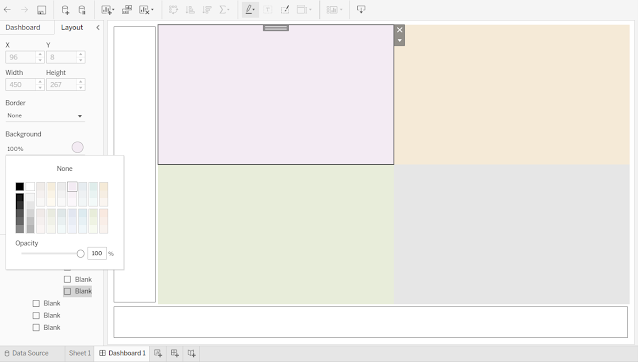Select the bottom-most Blank hierarchy item
Screen dimensions: 639x362
(46, 327)
